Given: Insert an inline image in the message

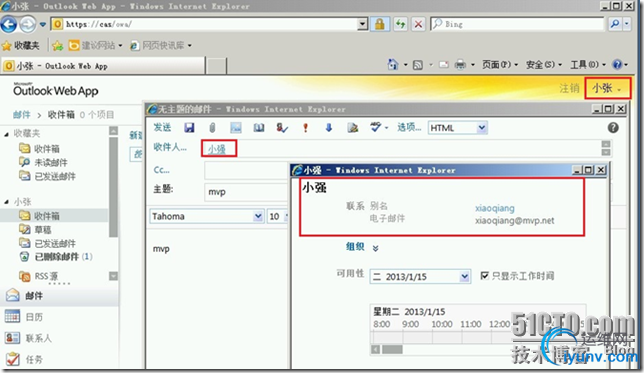Looking at the screenshot, I should pos(236,128).
